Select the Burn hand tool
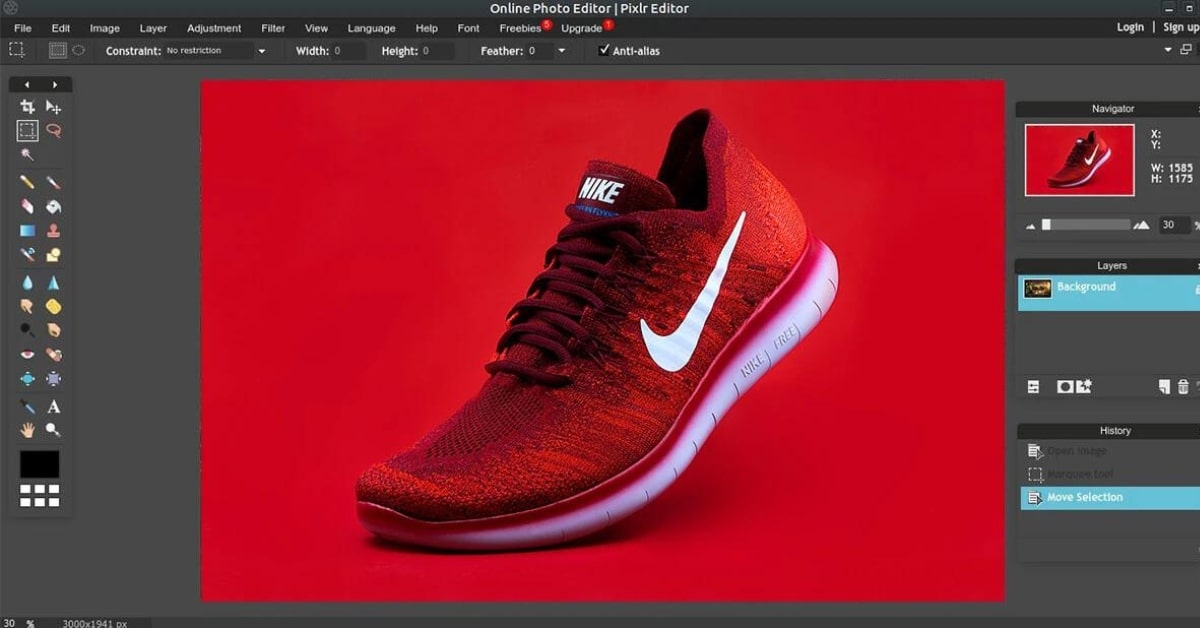The image size is (1200, 628). 53,329
